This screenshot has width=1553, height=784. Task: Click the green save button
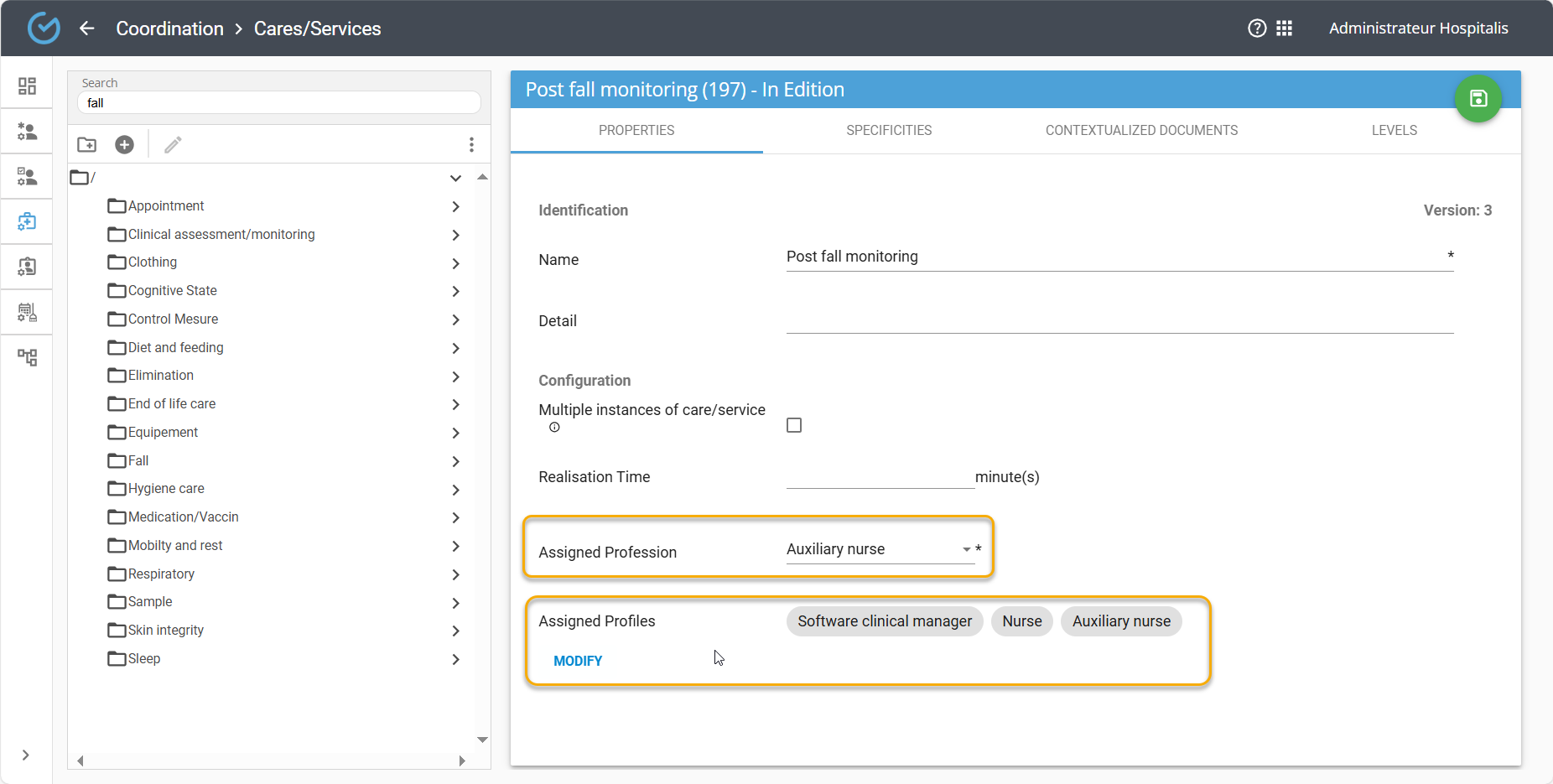(x=1478, y=99)
